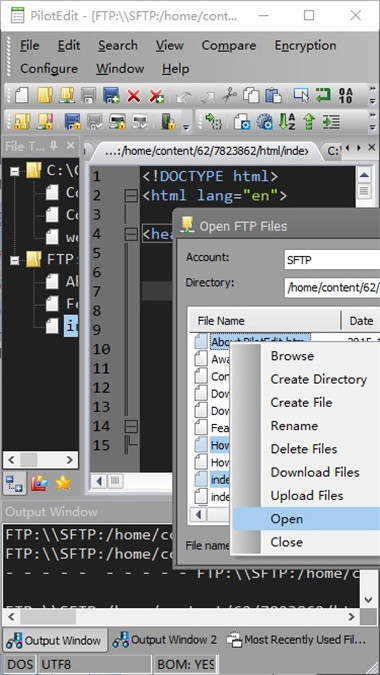Click the green up arrow icon
The image size is (380, 675).
[x=309, y=122]
